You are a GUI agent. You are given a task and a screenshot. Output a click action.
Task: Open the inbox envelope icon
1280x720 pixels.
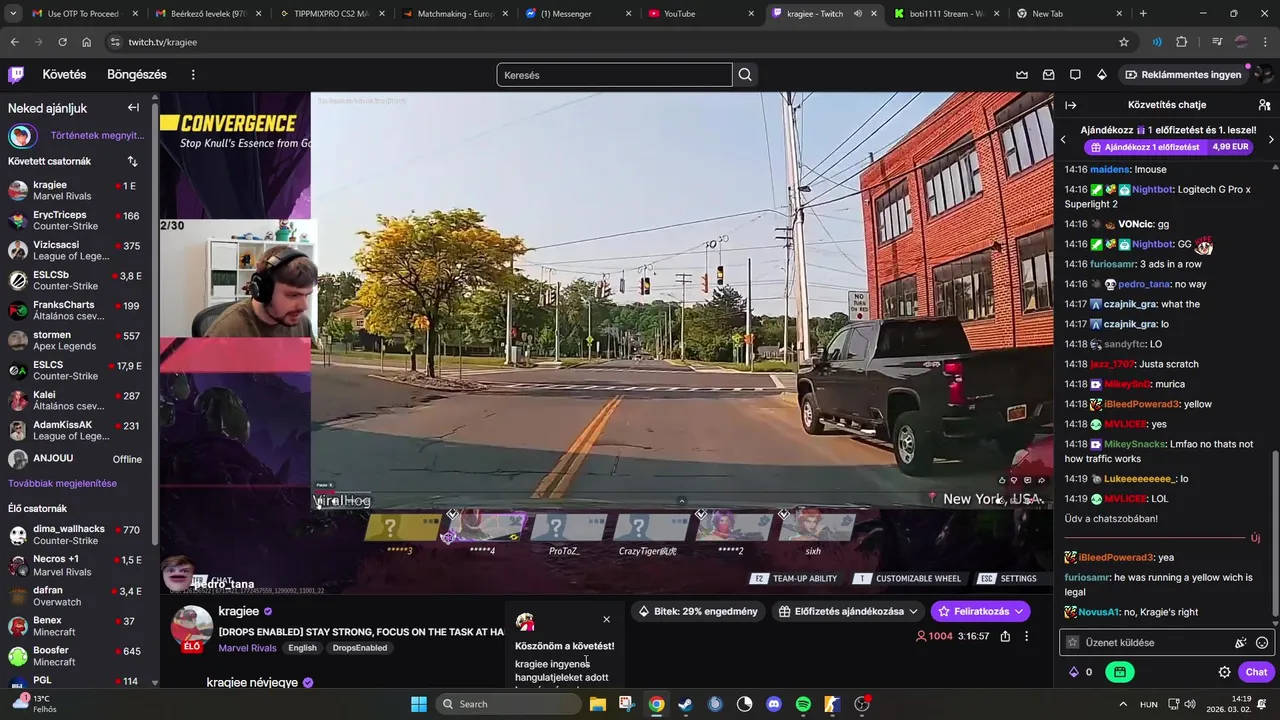(x=1049, y=74)
